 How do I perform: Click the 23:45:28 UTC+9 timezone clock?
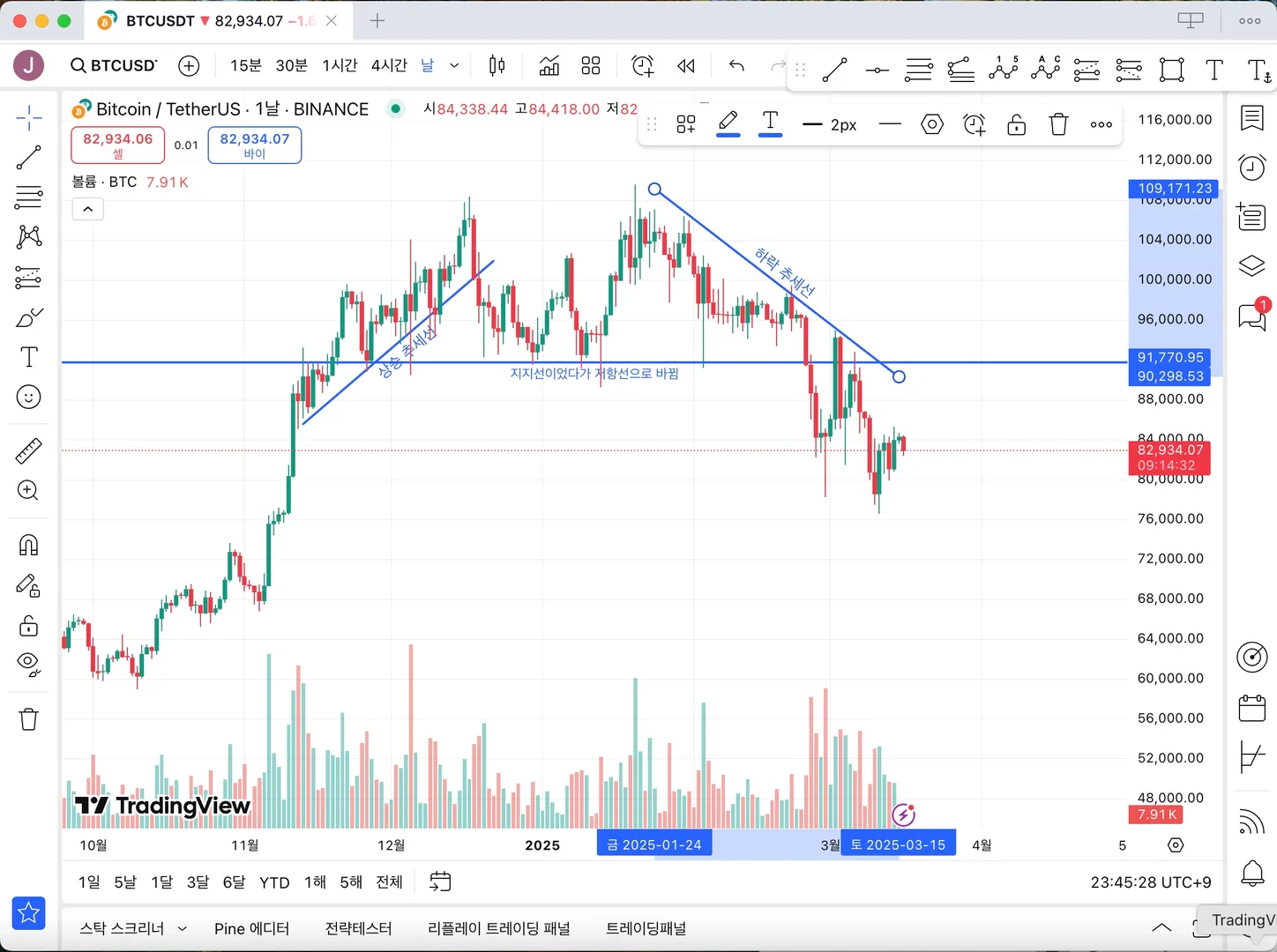pyautogui.click(x=1151, y=882)
